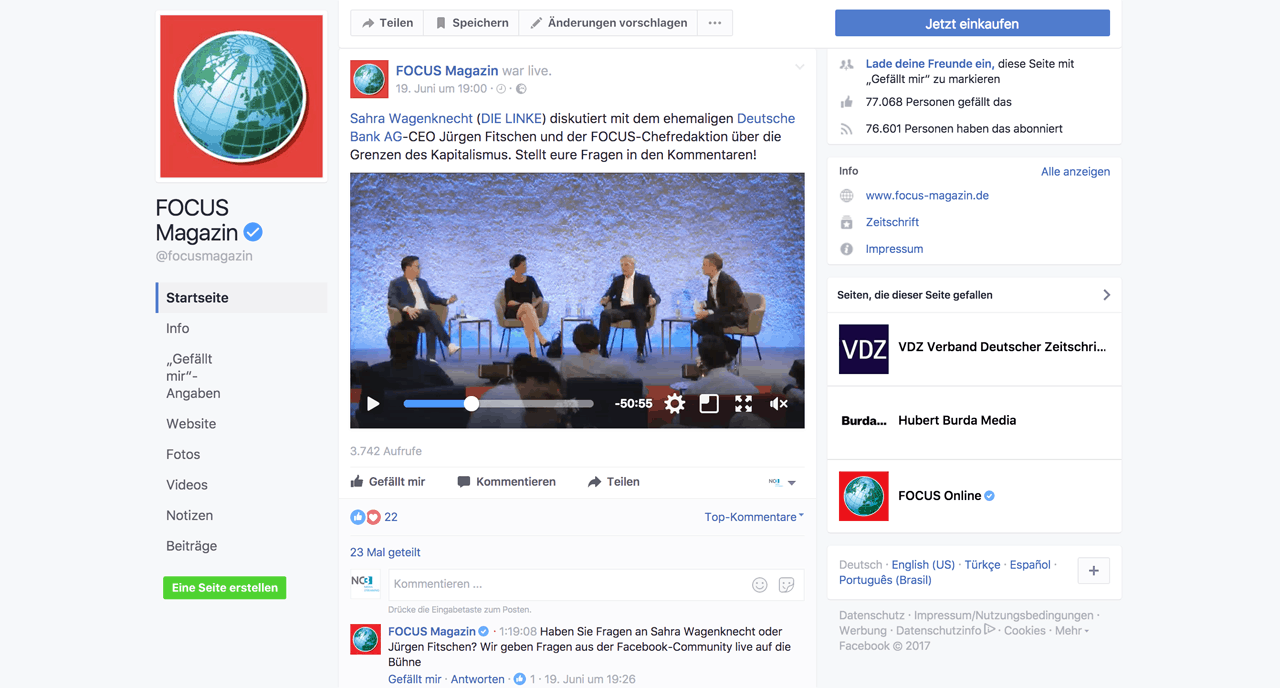Seek on the video progress bar
This screenshot has height=688, width=1280.
click(498, 404)
